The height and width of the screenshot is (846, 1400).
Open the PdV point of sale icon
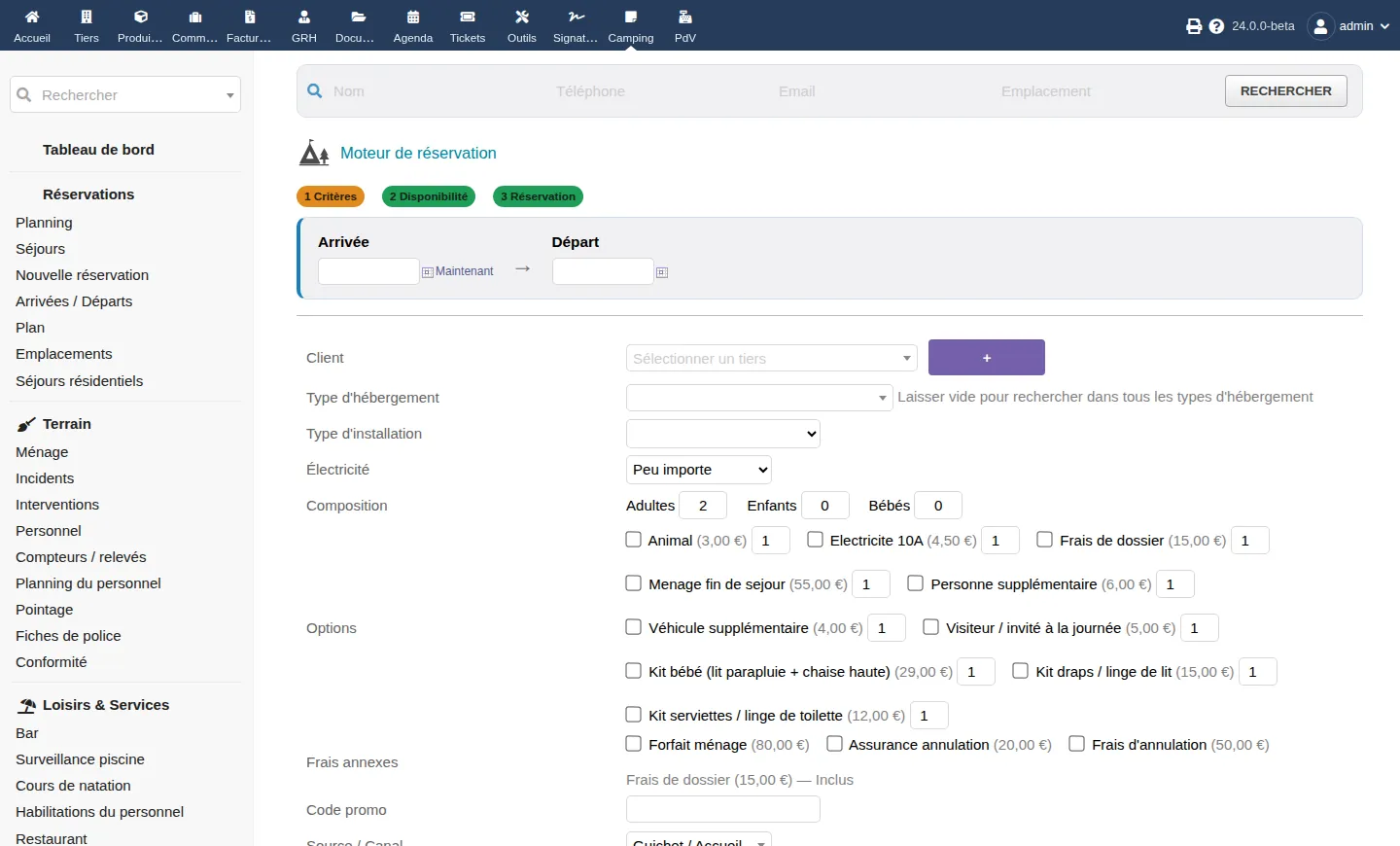coord(685,17)
